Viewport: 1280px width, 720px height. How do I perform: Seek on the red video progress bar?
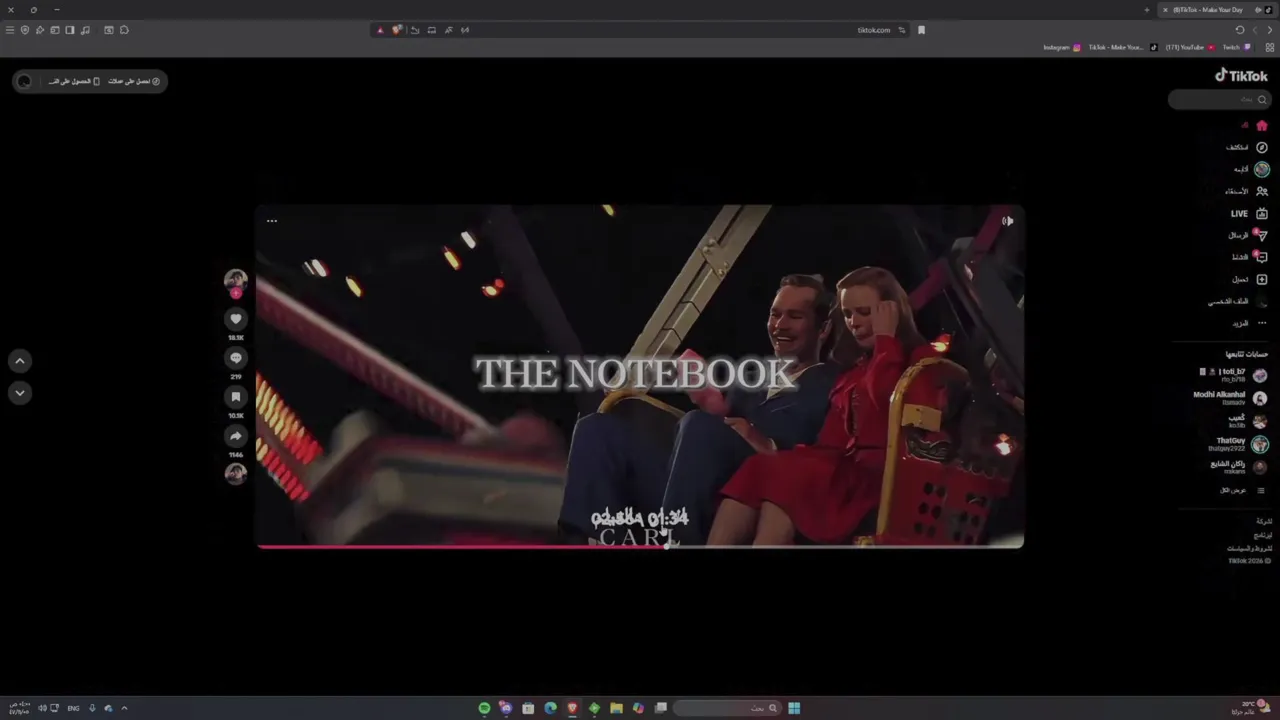(640, 546)
